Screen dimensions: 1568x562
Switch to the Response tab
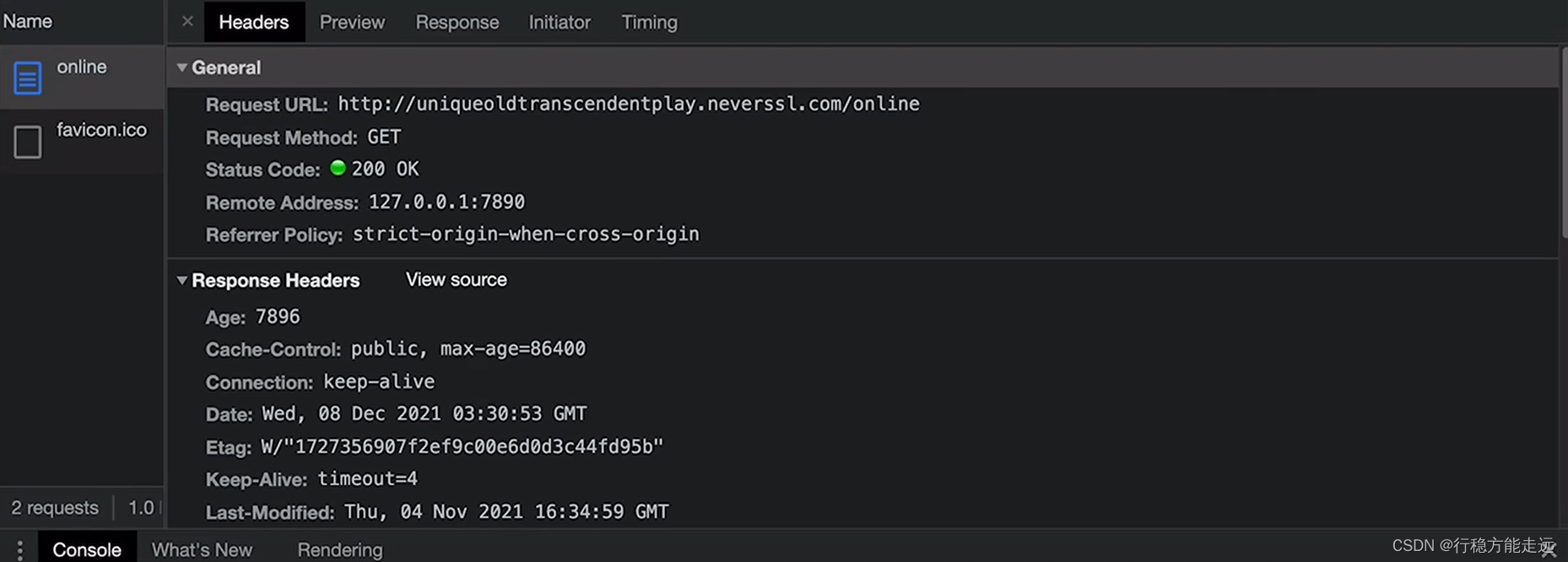pyautogui.click(x=457, y=22)
